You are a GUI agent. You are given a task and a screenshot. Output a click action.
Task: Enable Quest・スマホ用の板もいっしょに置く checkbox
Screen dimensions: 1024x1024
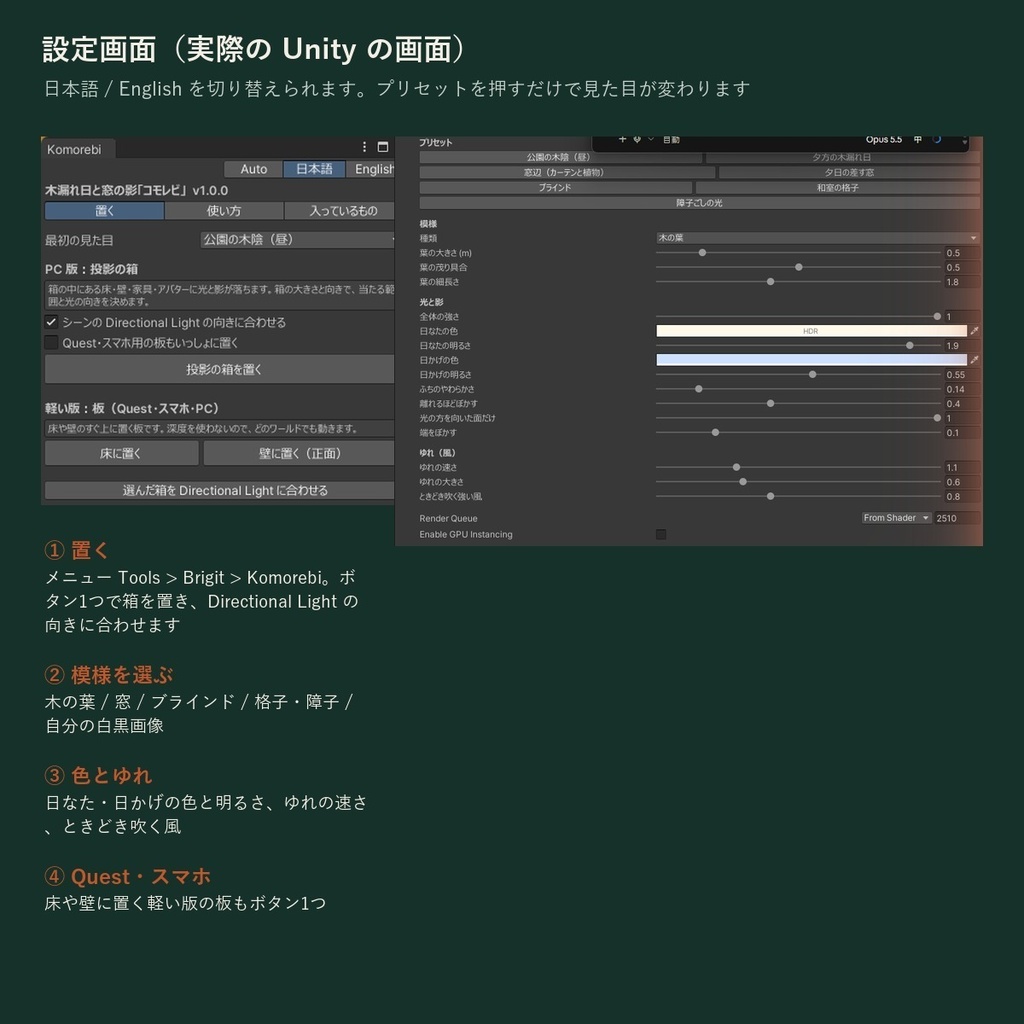tap(51, 342)
